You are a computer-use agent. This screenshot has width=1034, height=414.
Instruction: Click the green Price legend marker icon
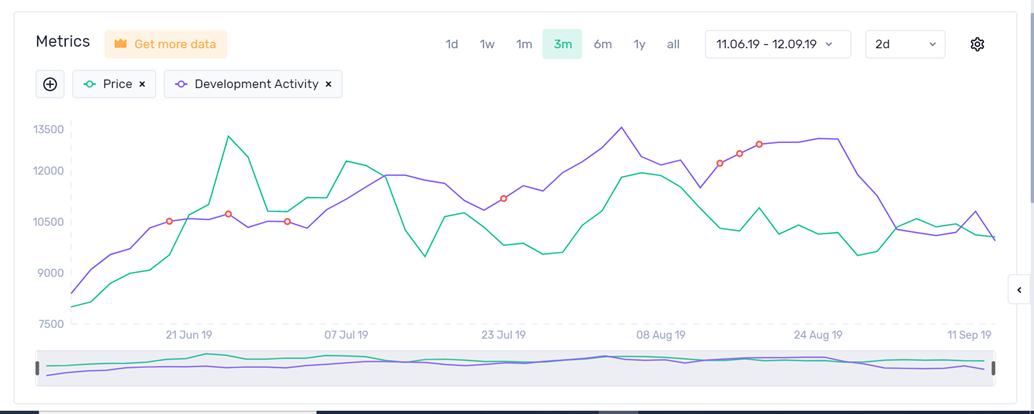point(90,85)
